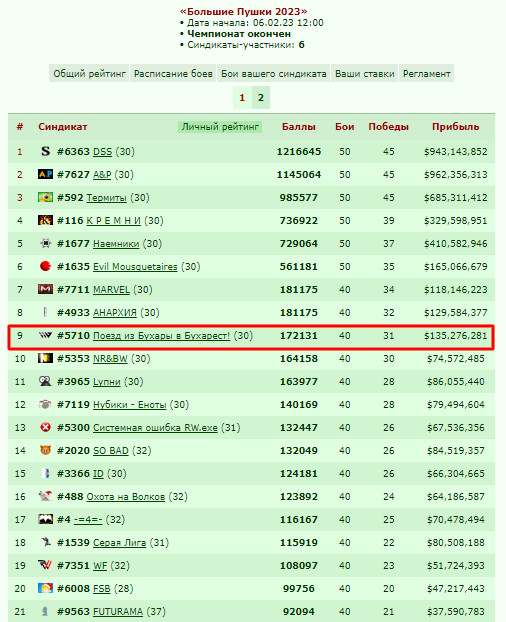Open Системная ошибка RW.exe syndicate link

click(x=155, y=428)
